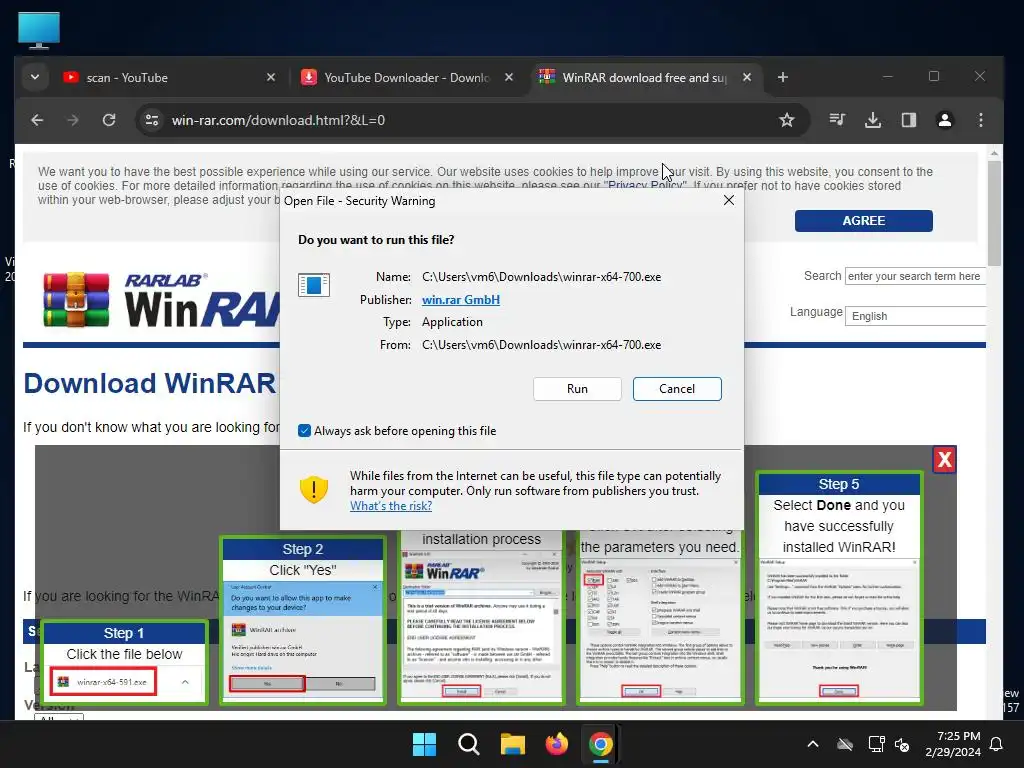Open the notifications bell icon
Screen dimensions: 1024x768
point(997,744)
